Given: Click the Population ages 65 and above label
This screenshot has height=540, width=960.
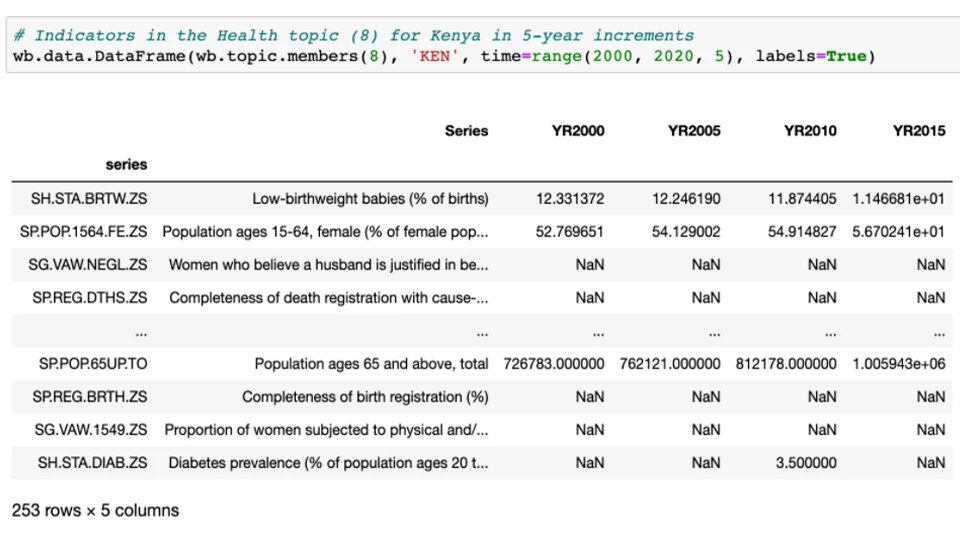Looking at the screenshot, I should (372, 364).
